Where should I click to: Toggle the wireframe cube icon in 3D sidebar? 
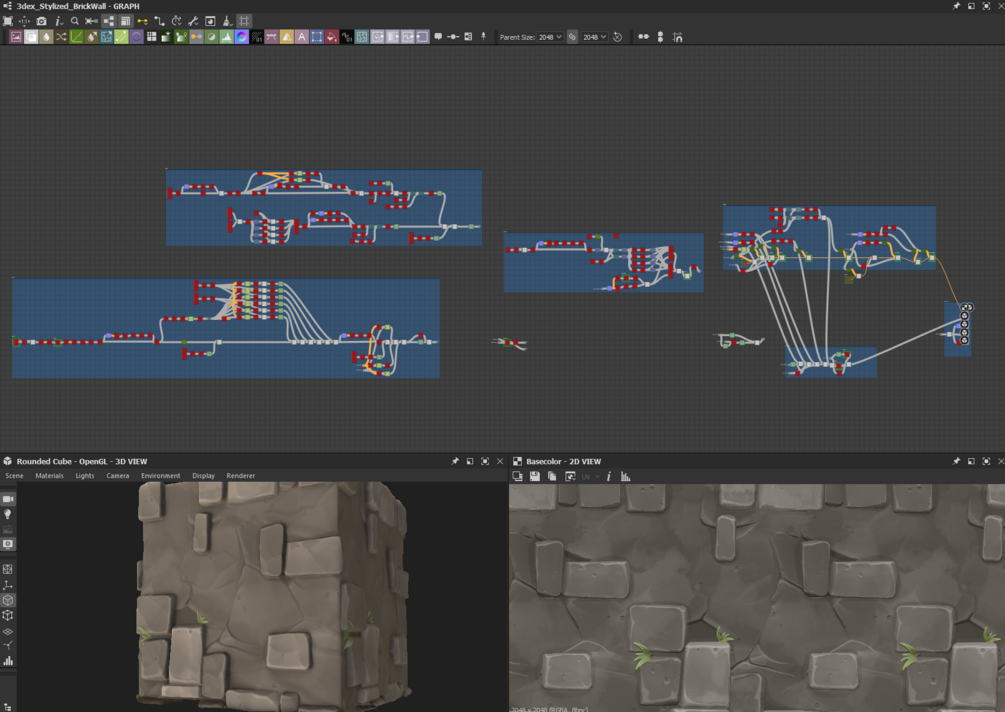(x=8, y=615)
